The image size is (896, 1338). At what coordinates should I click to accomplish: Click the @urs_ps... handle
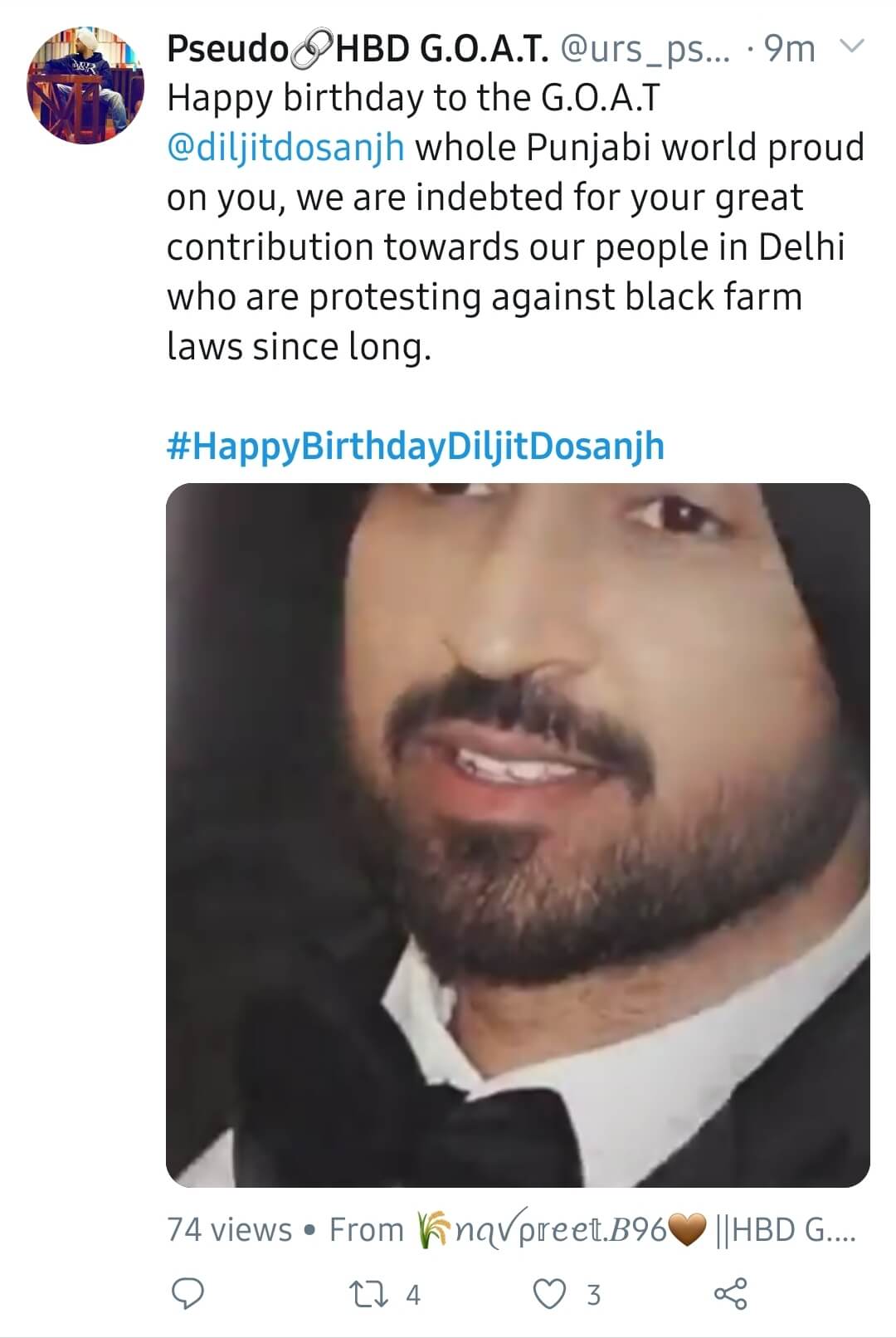click(645, 50)
